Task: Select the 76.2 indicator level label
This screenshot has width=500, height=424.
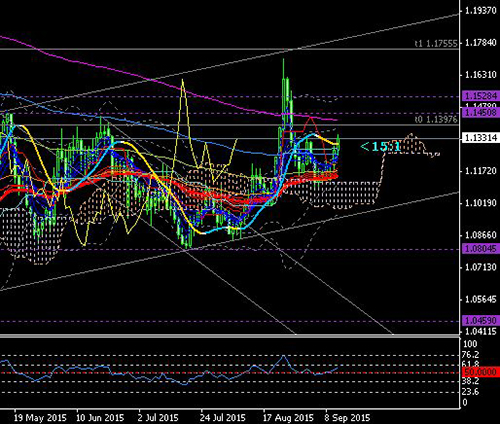Action: [x=471, y=354]
